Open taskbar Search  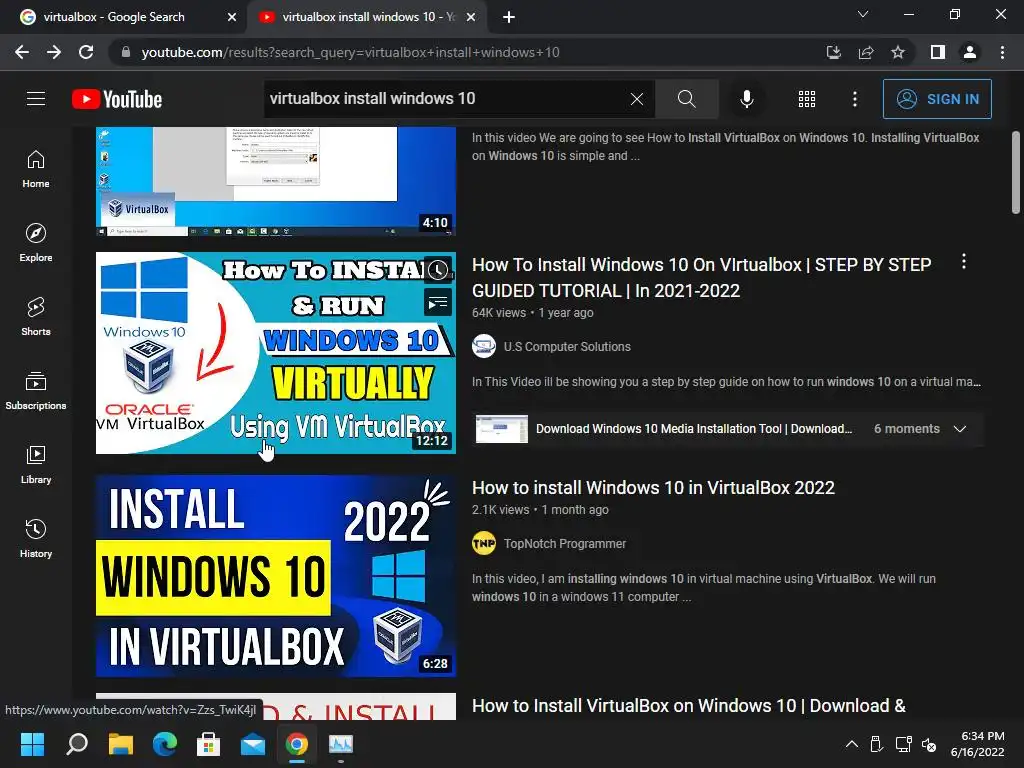[x=77, y=744]
